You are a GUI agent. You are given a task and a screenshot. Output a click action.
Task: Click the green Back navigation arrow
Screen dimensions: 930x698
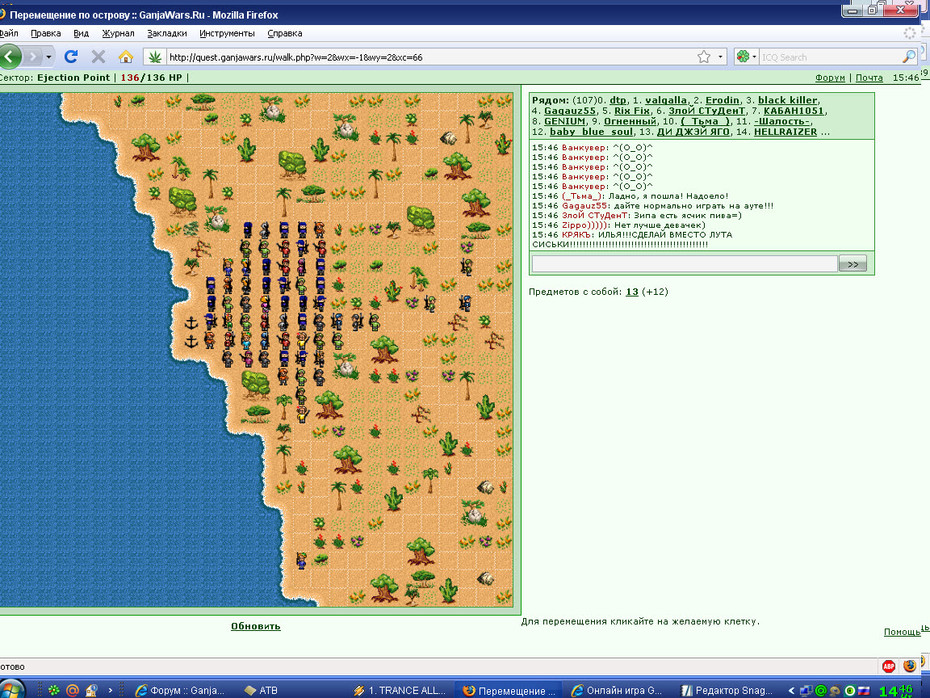click(9, 57)
